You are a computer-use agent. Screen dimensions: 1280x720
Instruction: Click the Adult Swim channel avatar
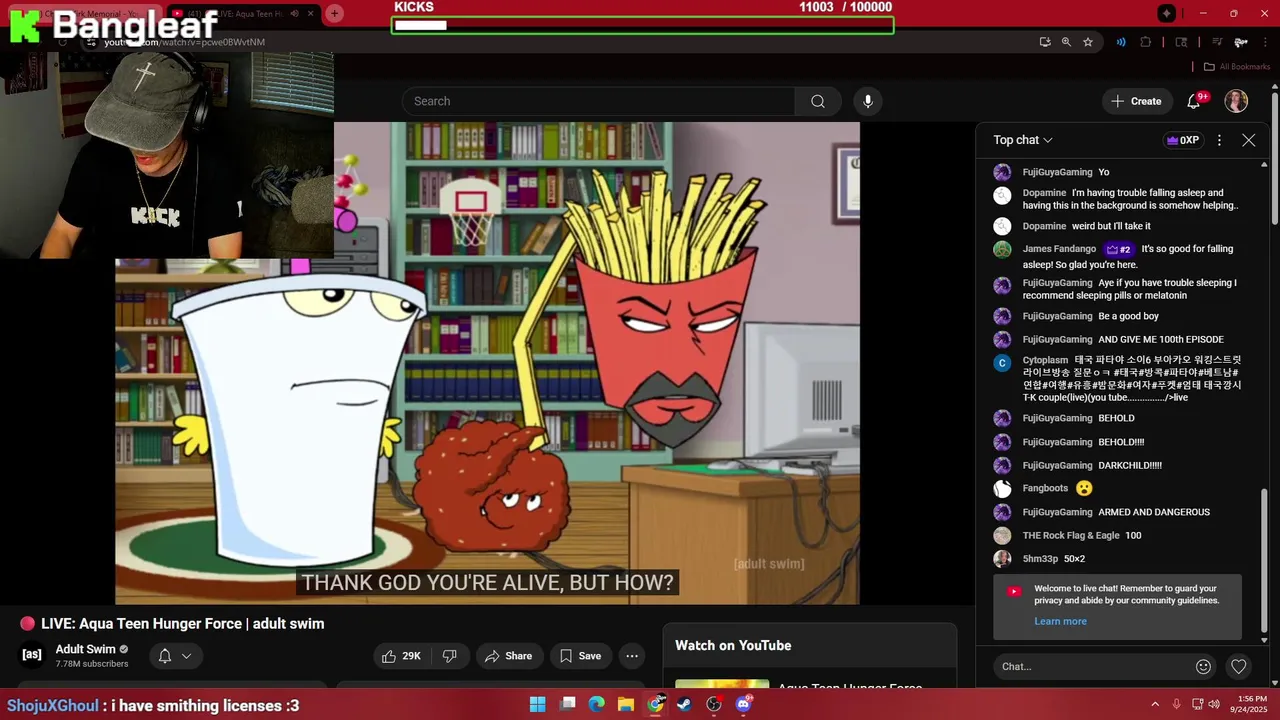[32, 655]
